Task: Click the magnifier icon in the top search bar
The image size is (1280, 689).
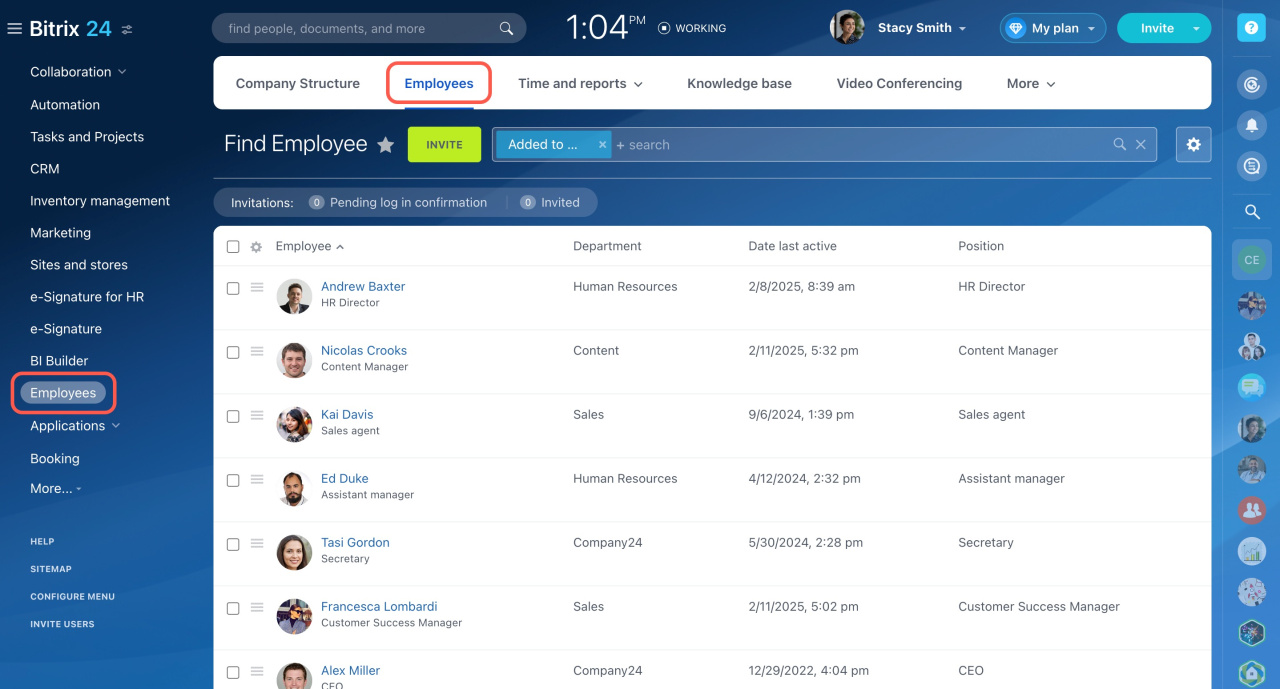Action: (507, 28)
